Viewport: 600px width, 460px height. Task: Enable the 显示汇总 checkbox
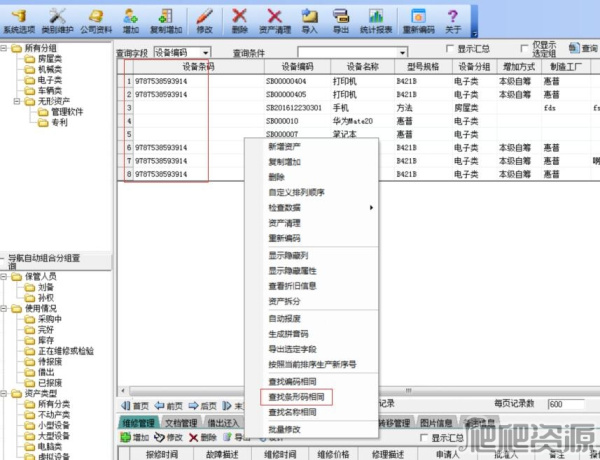point(452,49)
